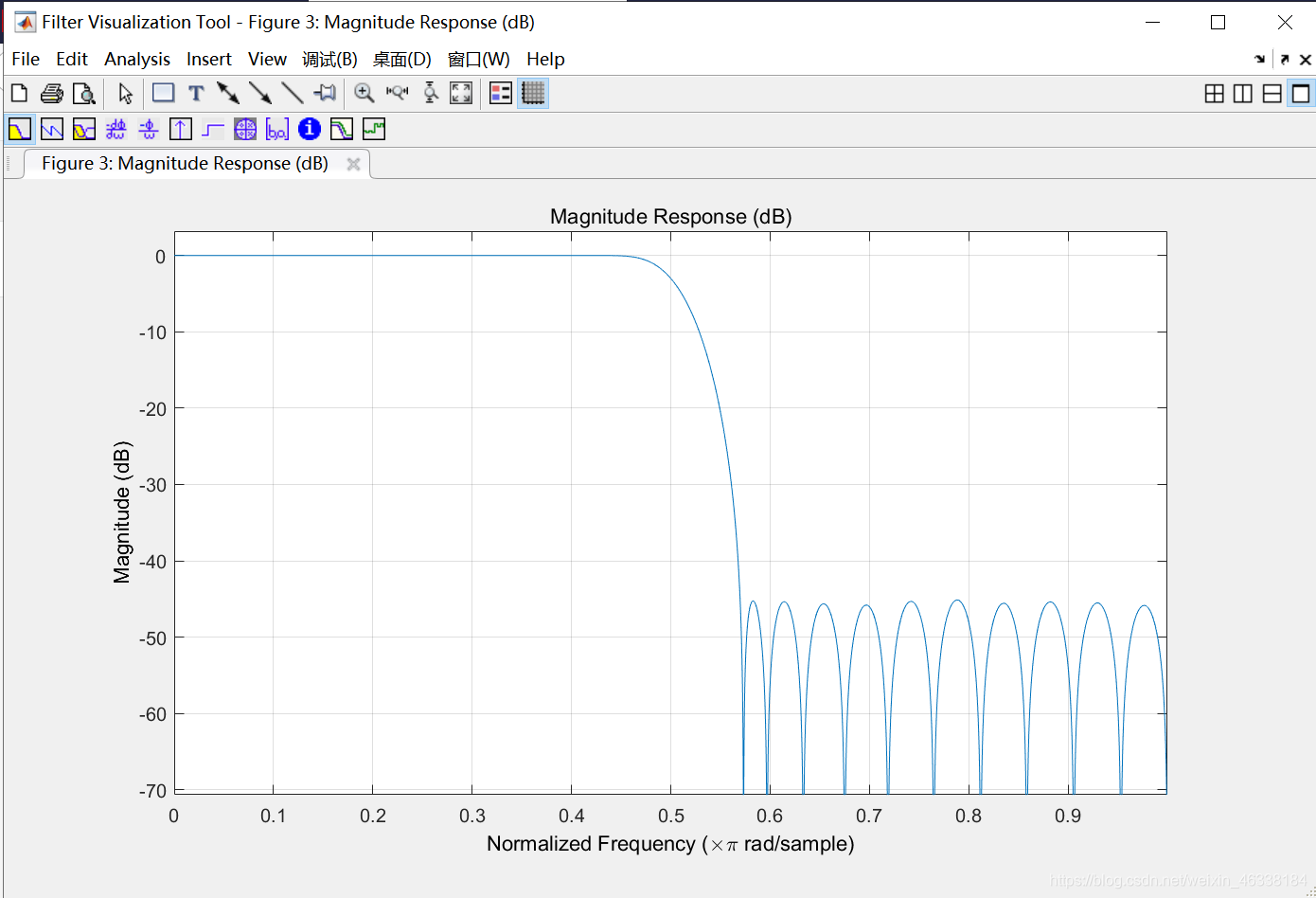Viewport: 1316px width, 898px height.
Task: Open the 桌面(D) menu
Action: (x=401, y=59)
